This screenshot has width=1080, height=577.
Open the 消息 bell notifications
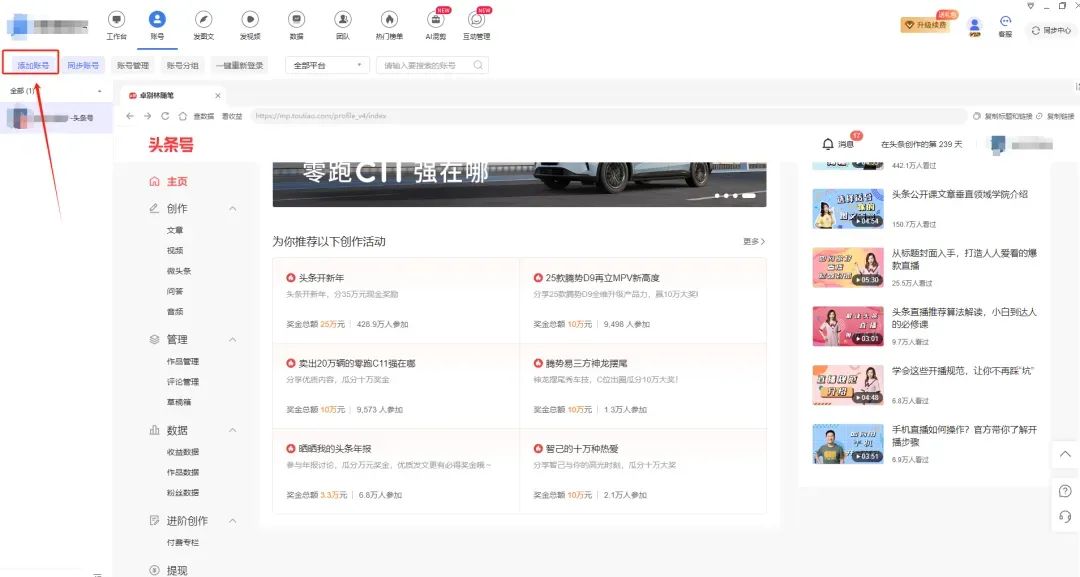pyautogui.click(x=838, y=144)
